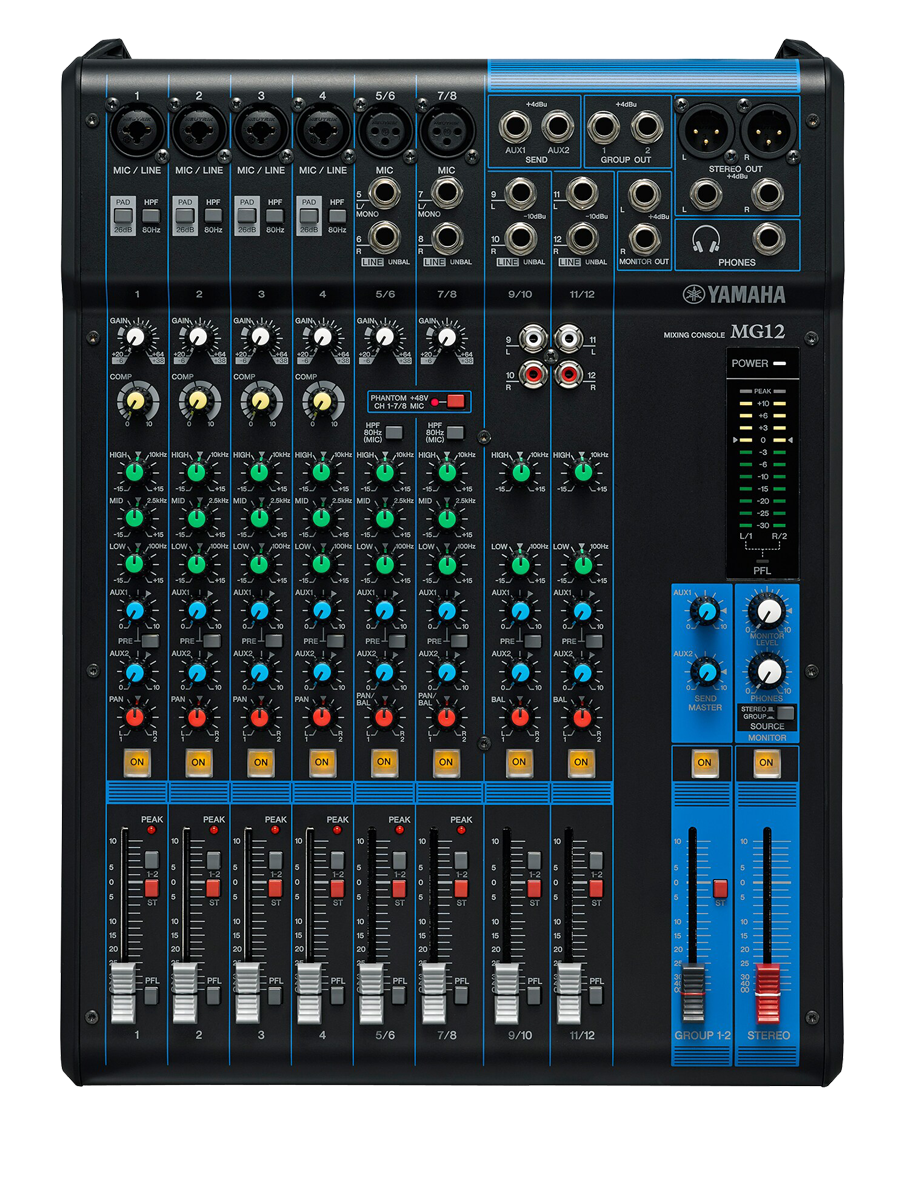Click the channel 11/12 PFL button

596,995
